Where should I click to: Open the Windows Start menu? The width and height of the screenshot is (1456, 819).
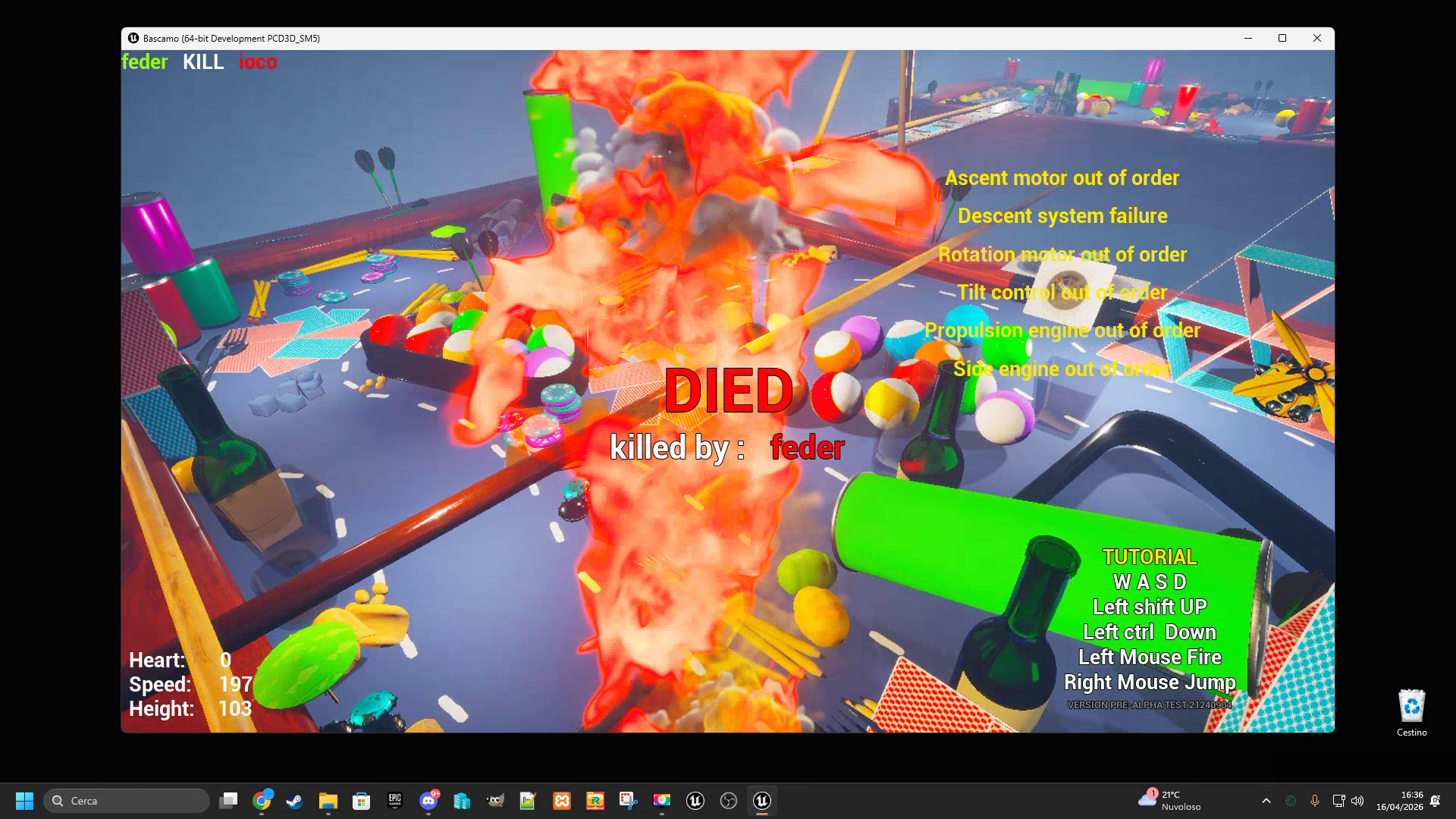[24, 801]
